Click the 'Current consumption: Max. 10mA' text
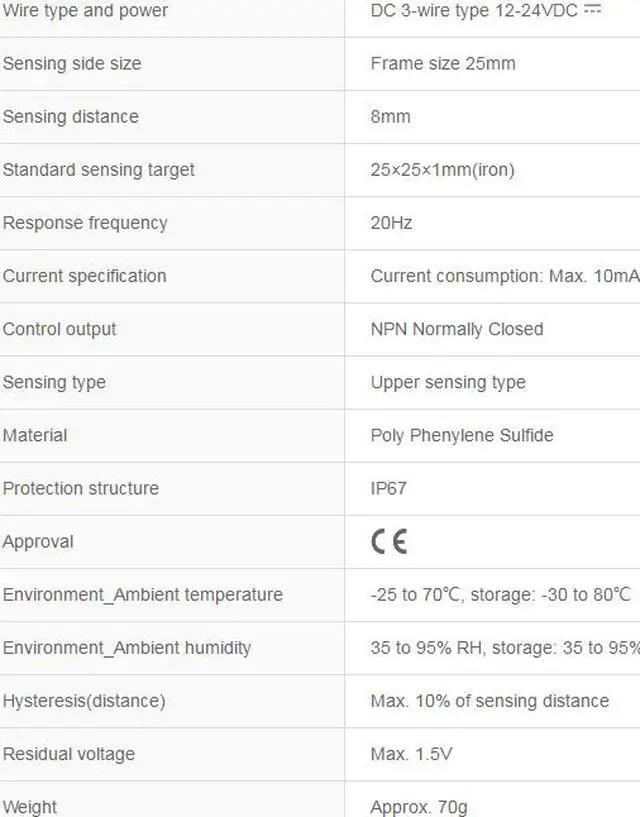This screenshot has width=640, height=817. click(504, 275)
